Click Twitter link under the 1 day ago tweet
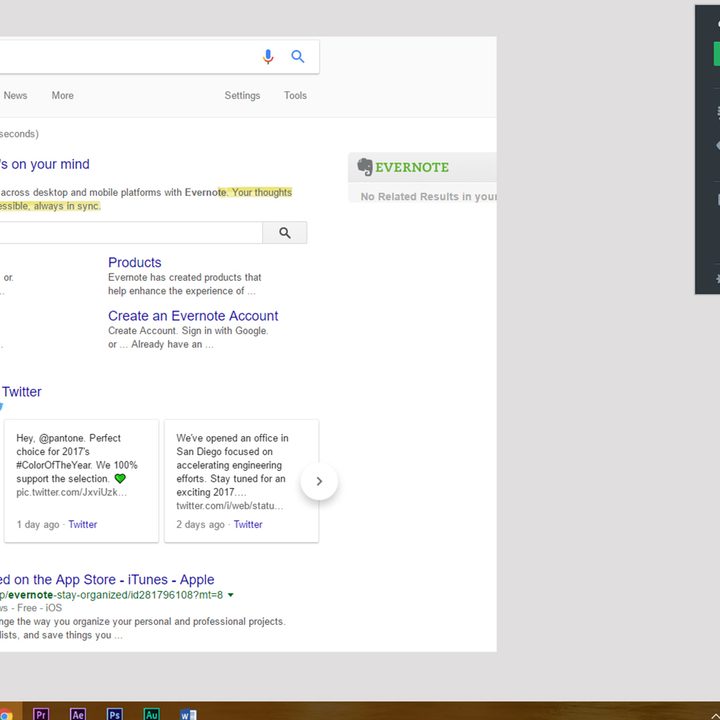This screenshot has height=720, width=720. point(83,524)
